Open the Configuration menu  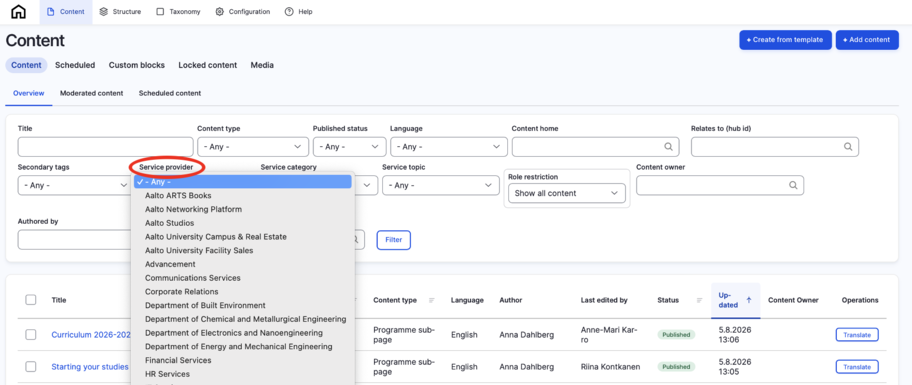243,12
